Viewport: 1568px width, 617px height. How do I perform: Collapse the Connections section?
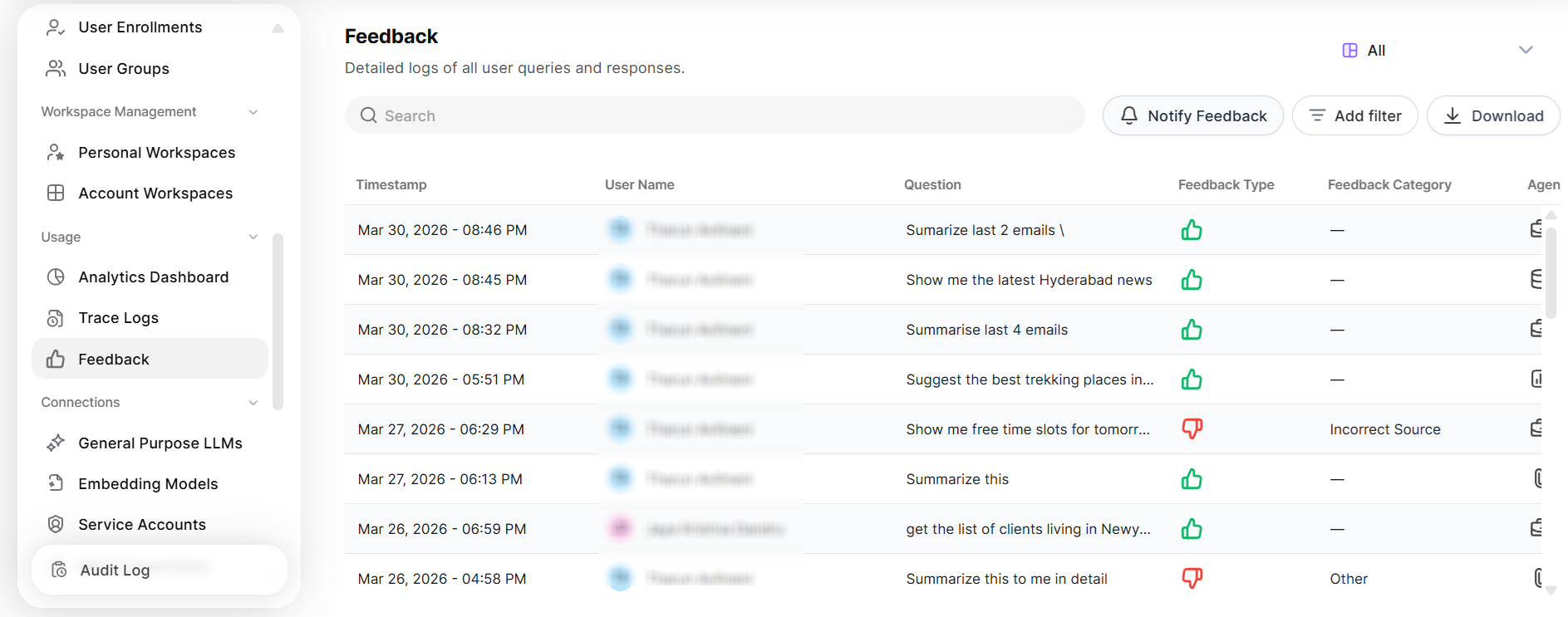[x=253, y=403]
